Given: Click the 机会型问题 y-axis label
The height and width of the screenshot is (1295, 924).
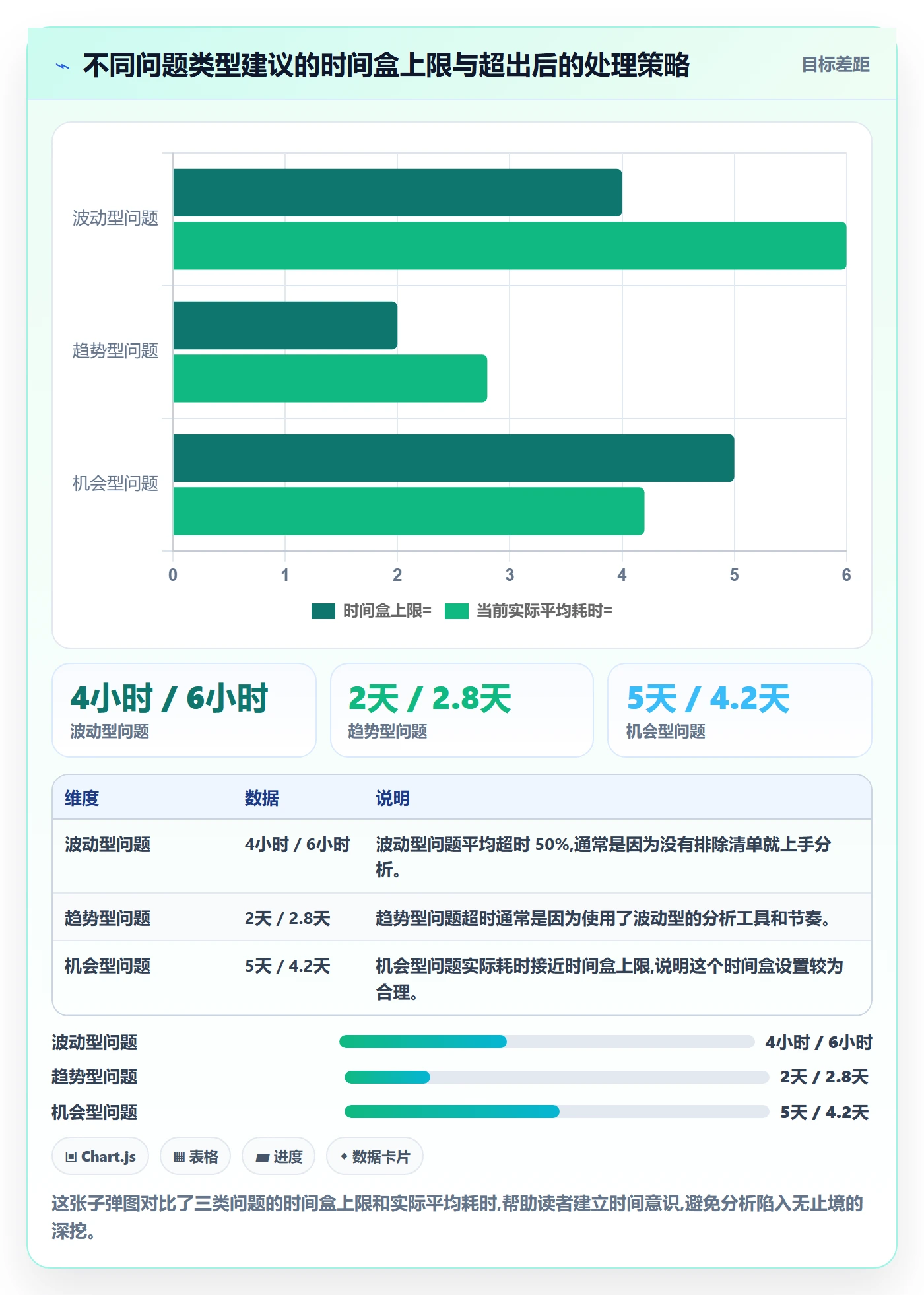Looking at the screenshot, I should [x=115, y=484].
